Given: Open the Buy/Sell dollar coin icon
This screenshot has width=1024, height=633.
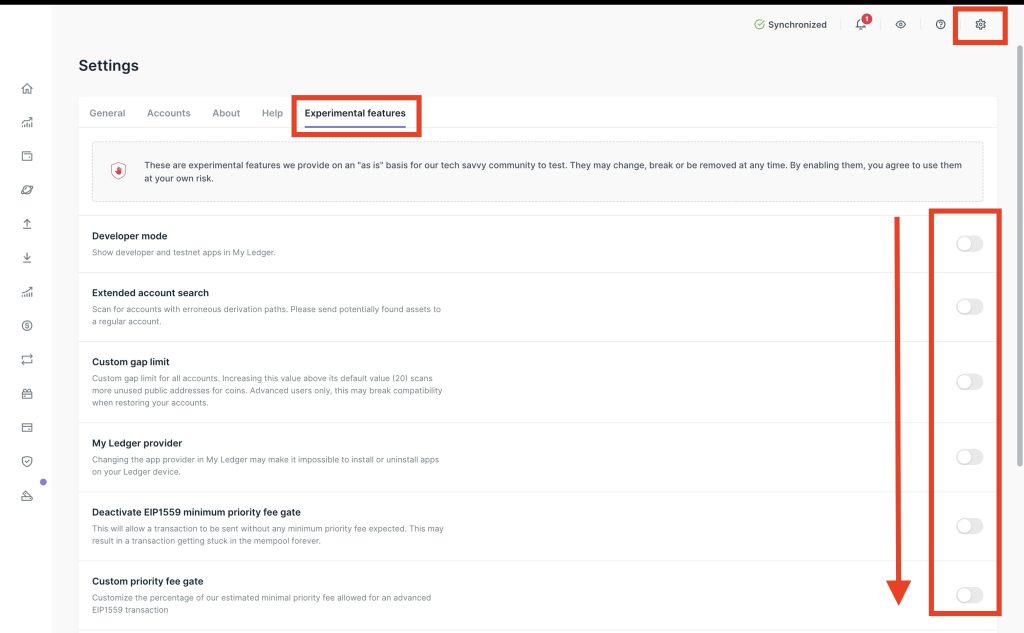Looking at the screenshot, I should pyautogui.click(x=27, y=325).
